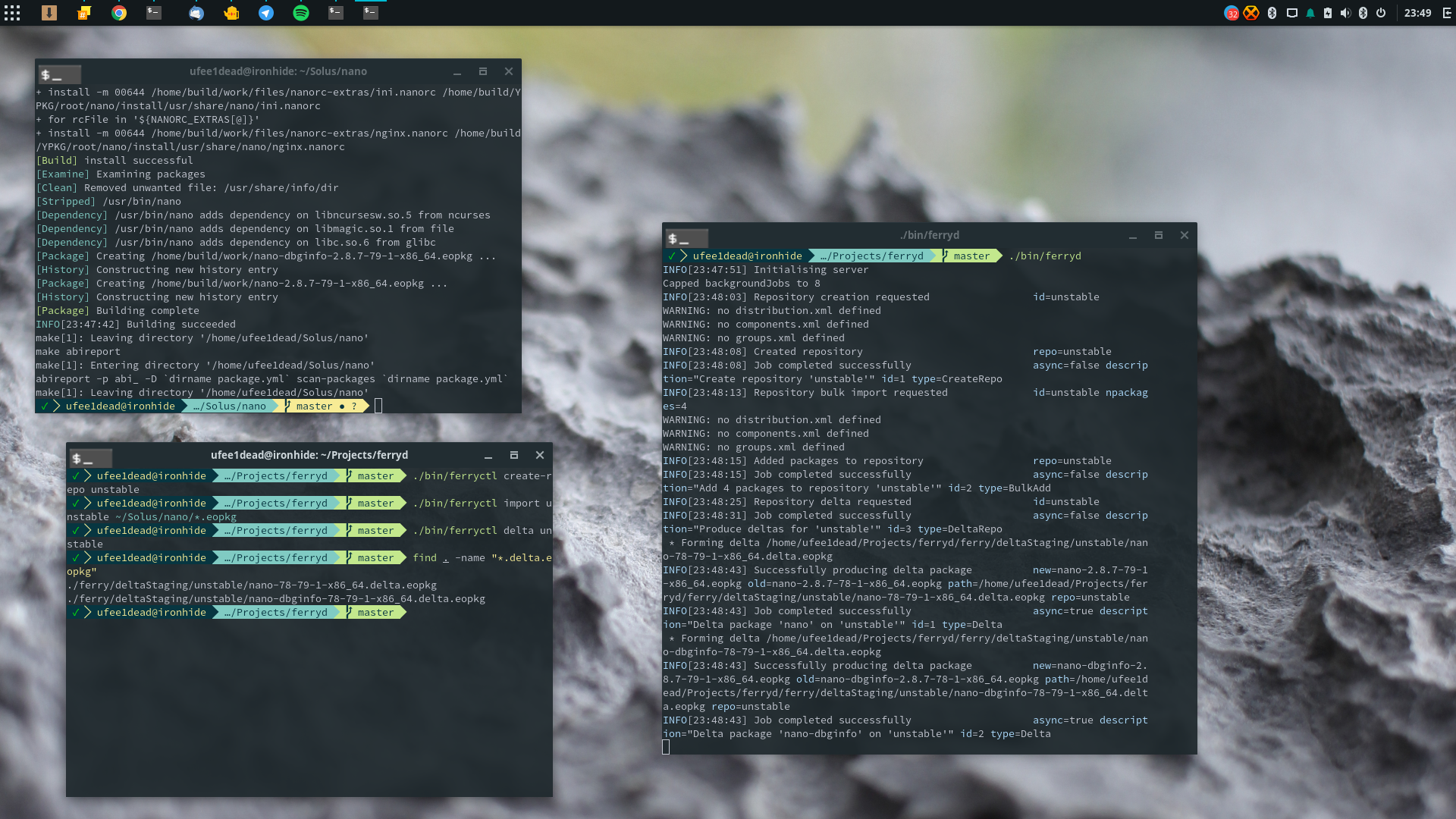
Task: Open the power button session menu
Action: [1381, 13]
